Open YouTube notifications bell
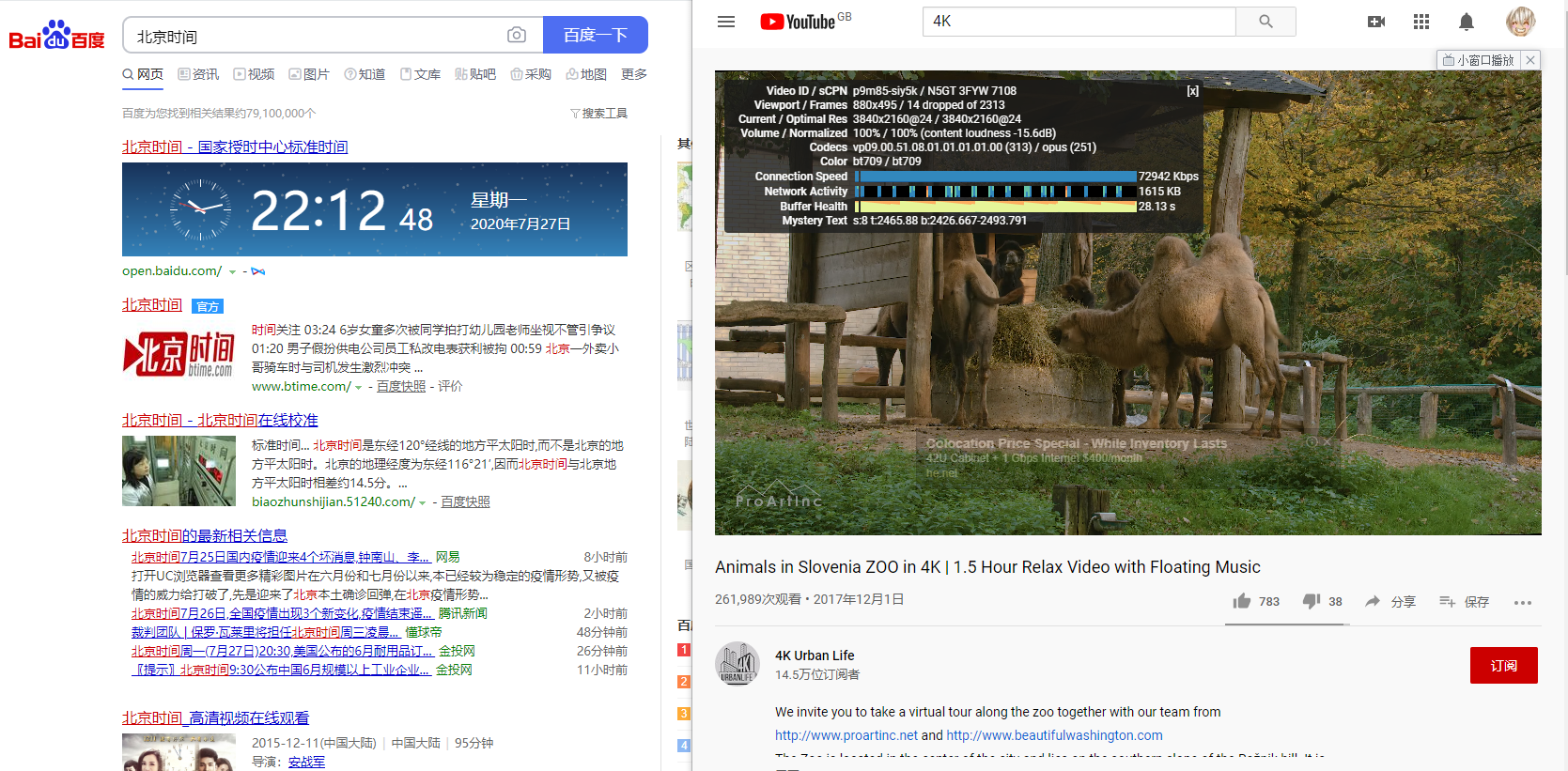 coord(1467,22)
